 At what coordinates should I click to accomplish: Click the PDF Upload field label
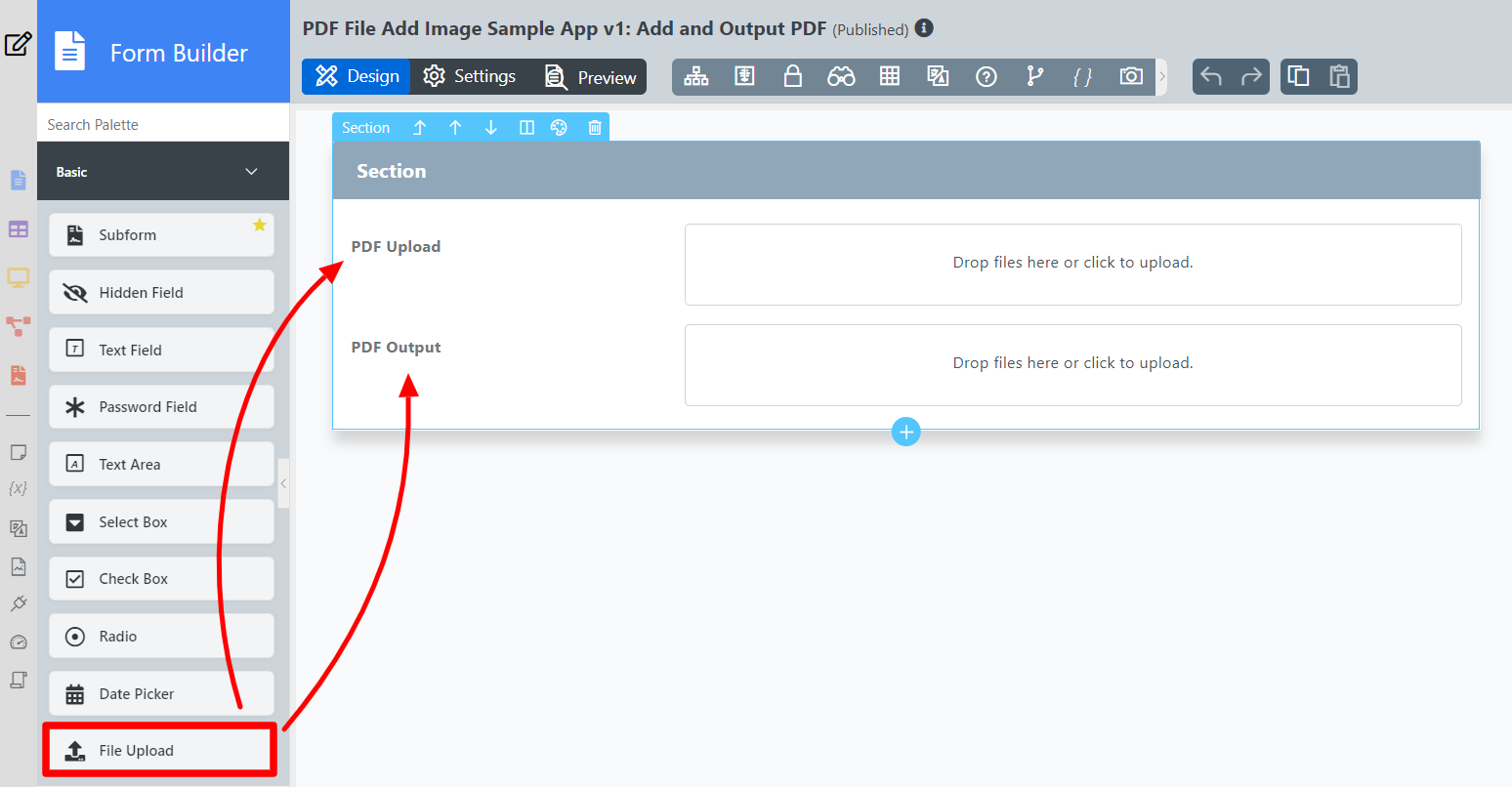[x=396, y=246]
